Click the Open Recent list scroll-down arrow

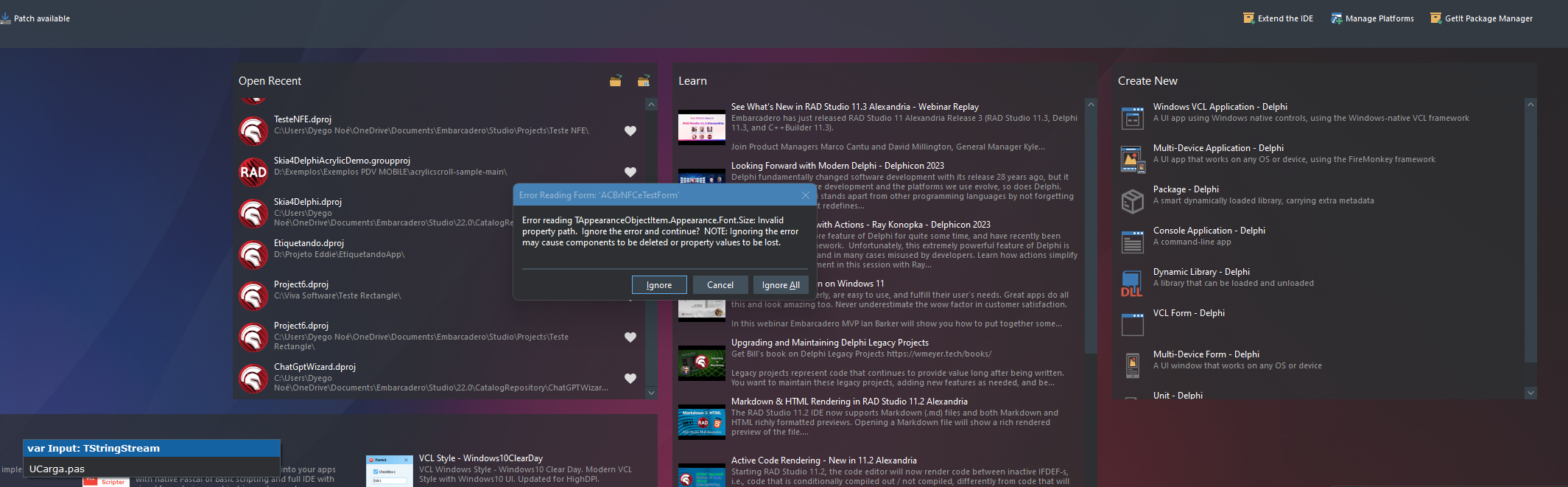pyautogui.click(x=651, y=393)
